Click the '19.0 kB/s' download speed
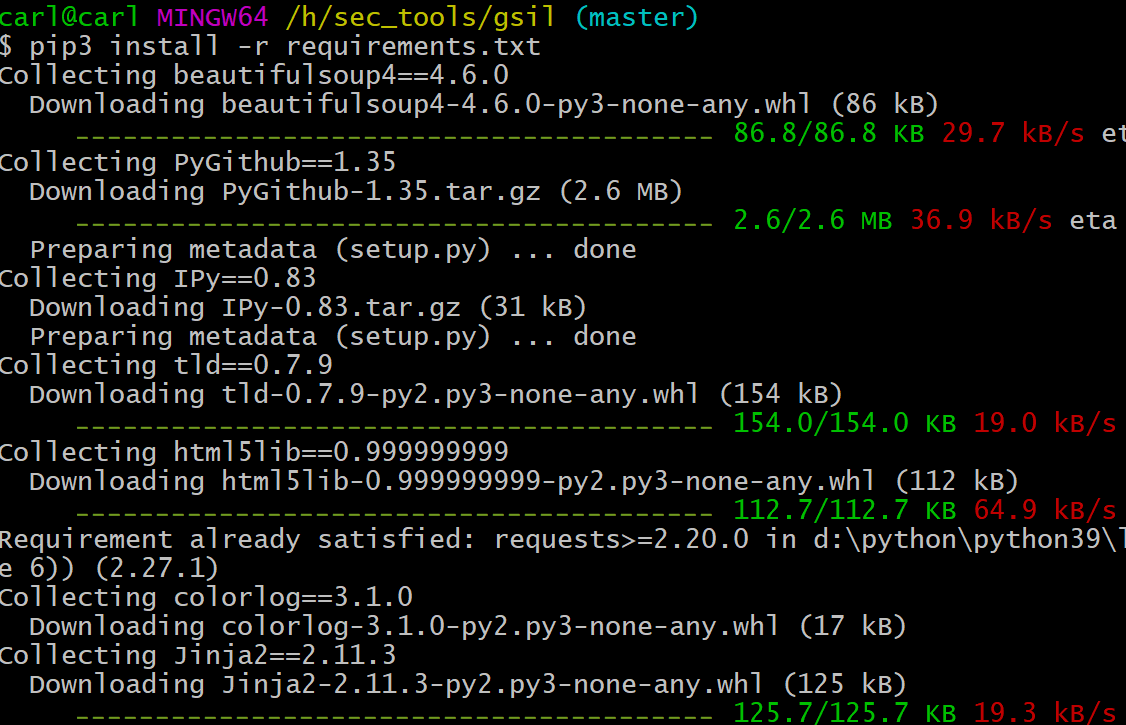1126x725 pixels. click(1045, 424)
